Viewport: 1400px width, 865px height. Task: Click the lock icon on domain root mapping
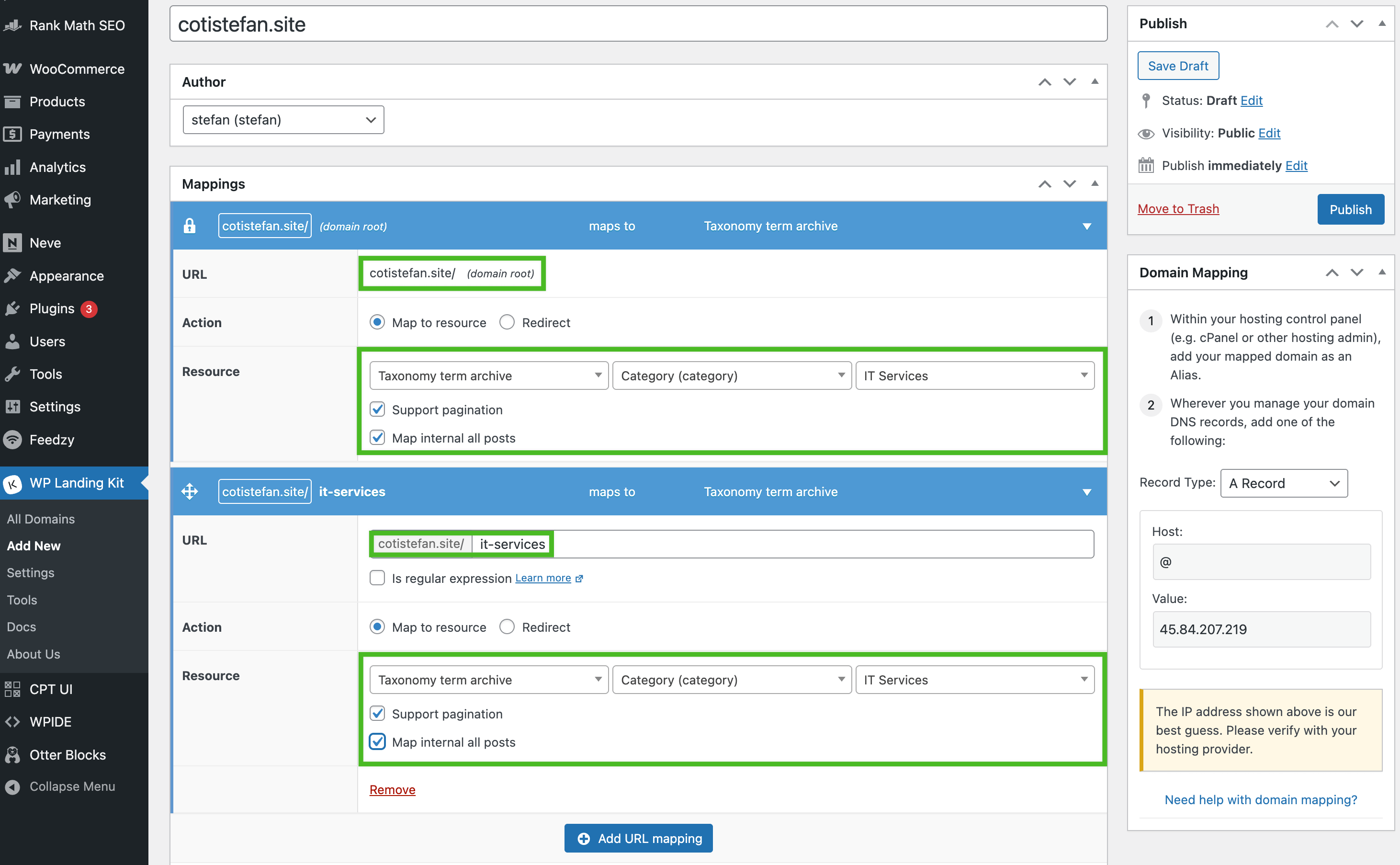point(189,226)
